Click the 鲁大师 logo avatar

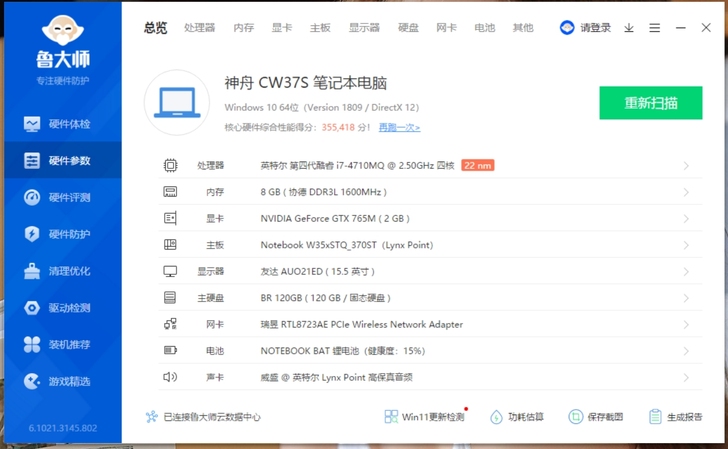click(x=63, y=30)
